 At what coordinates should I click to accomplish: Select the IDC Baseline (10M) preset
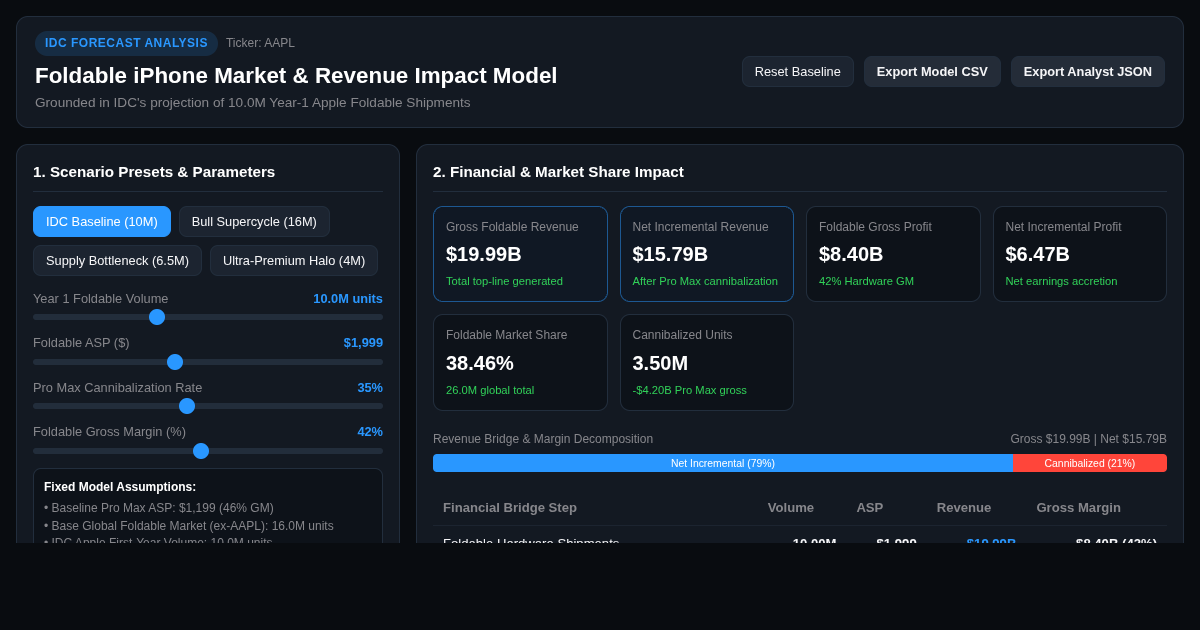pos(102,222)
